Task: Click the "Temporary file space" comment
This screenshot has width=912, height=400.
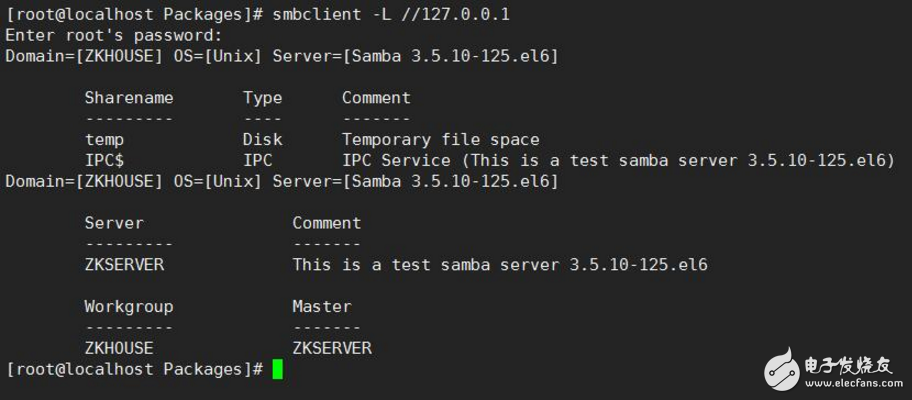Action: (440, 140)
